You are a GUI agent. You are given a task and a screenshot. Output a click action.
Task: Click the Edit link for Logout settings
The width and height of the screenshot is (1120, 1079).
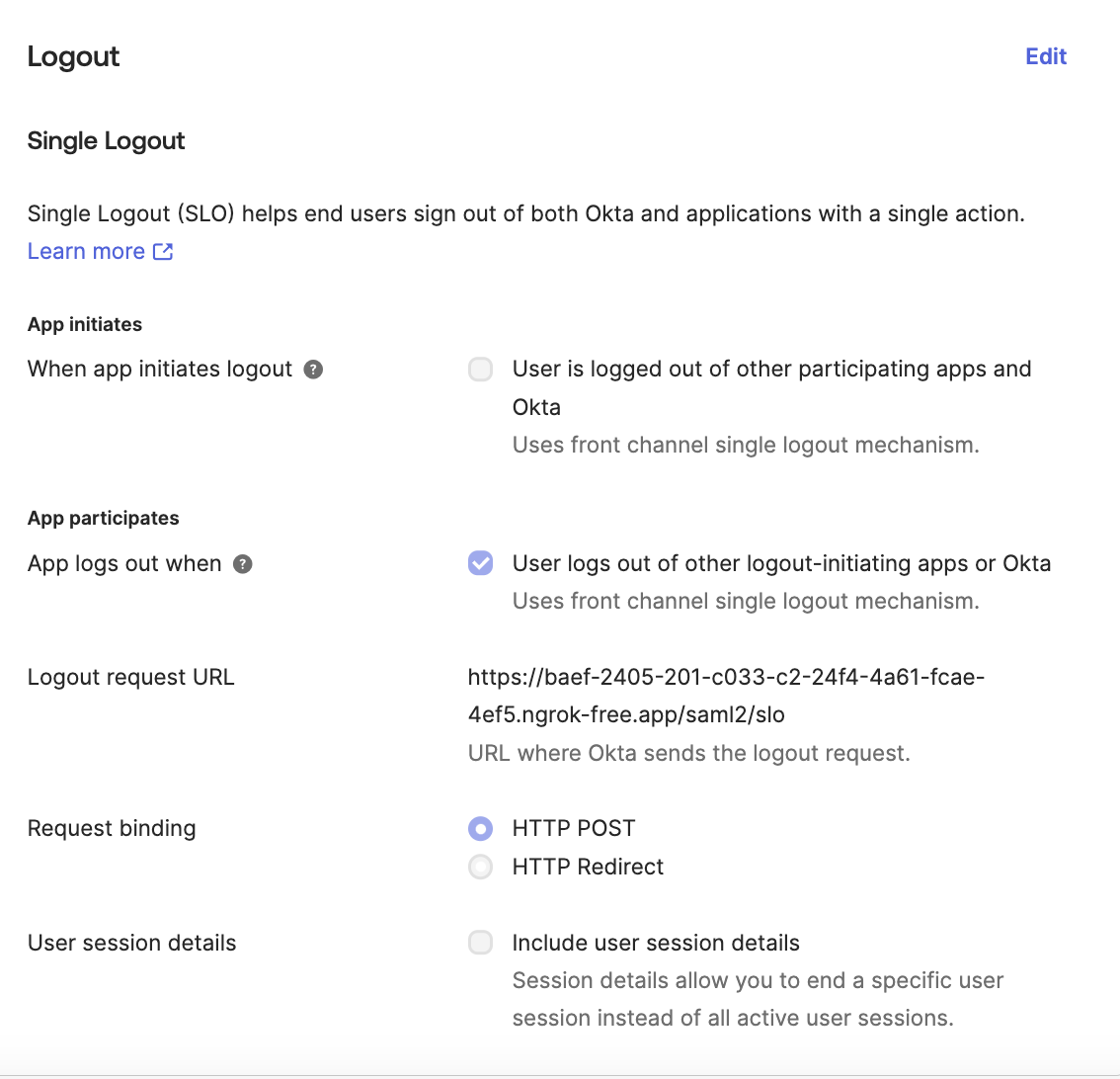(x=1046, y=56)
